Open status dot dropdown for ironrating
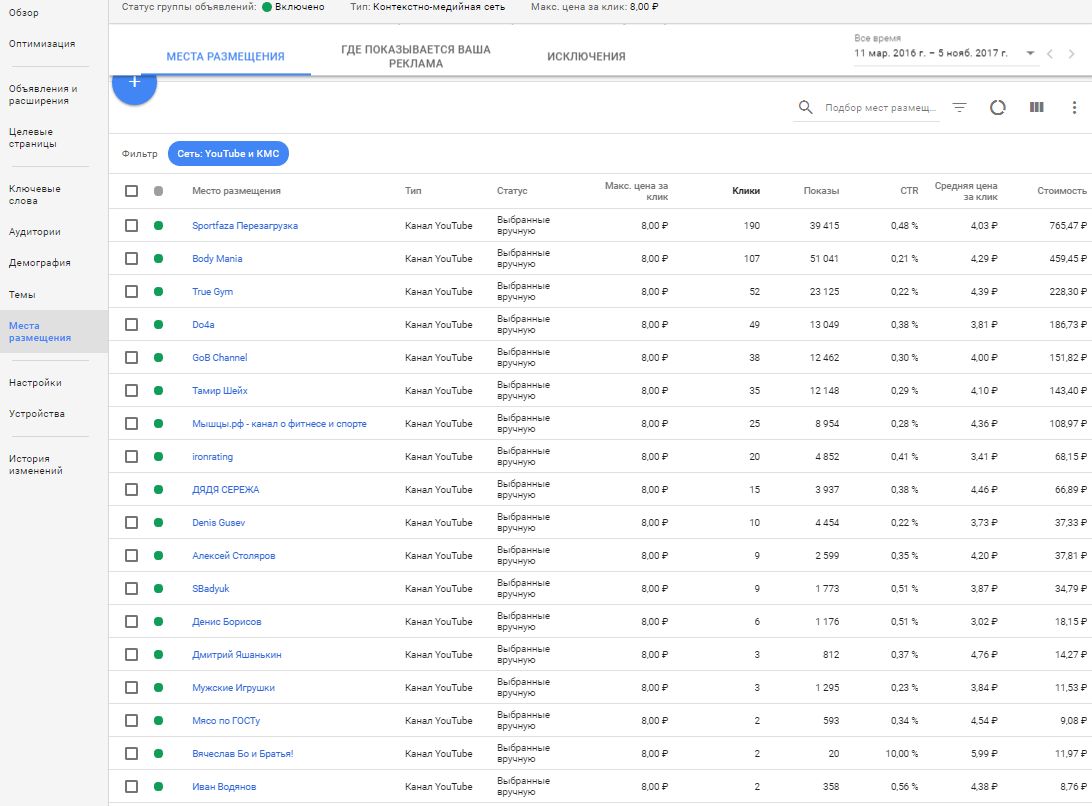Image resolution: width=1092 pixels, height=806 pixels. [158, 457]
